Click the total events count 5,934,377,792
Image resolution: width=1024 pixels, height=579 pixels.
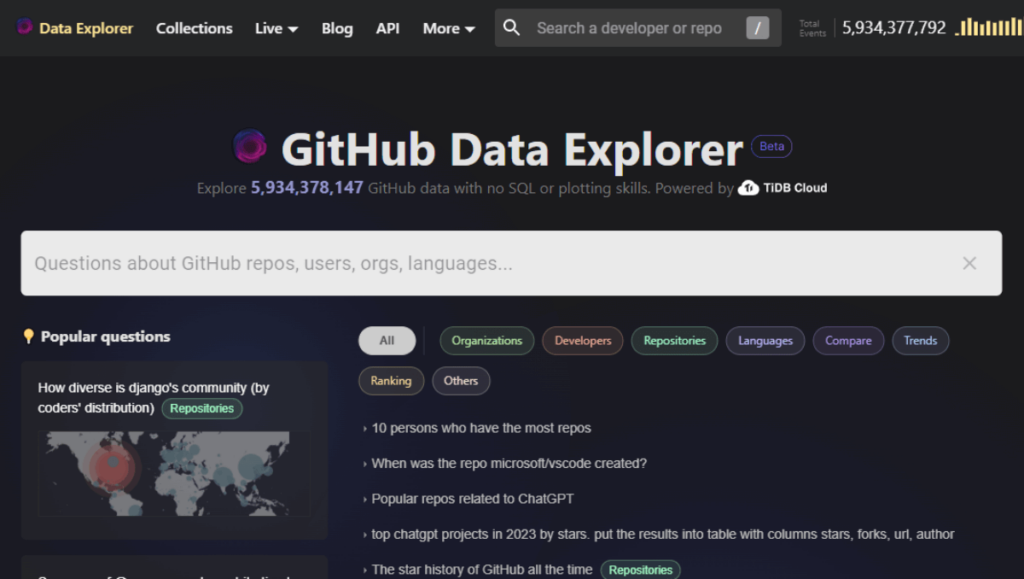click(x=893, y=28)
